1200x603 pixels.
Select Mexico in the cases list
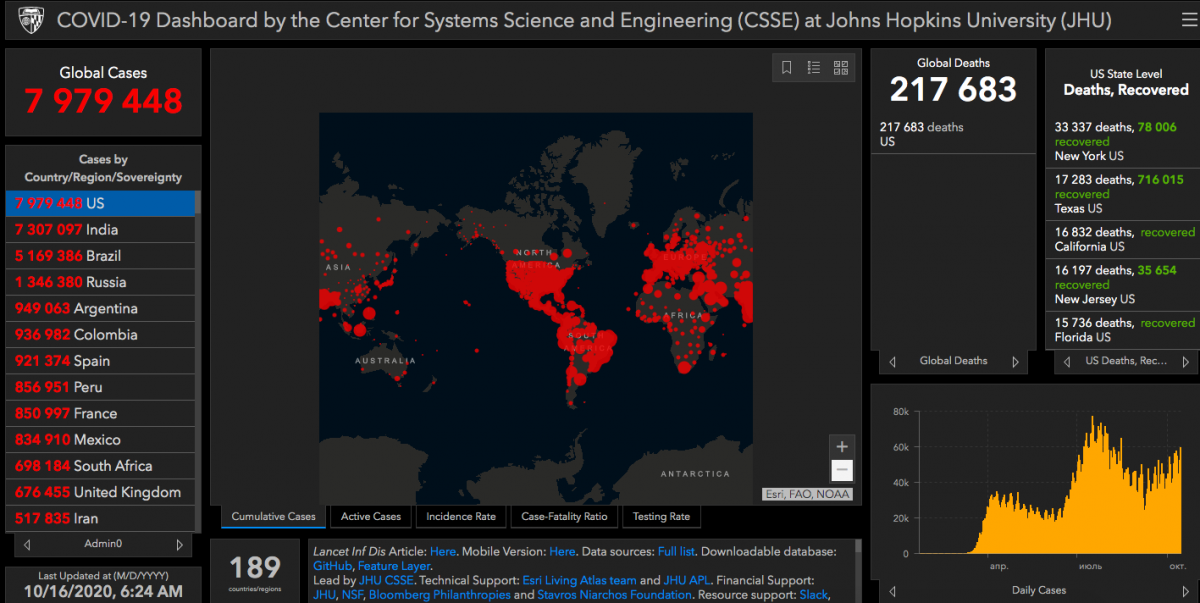pyautogui.click(x=100, y=440)
